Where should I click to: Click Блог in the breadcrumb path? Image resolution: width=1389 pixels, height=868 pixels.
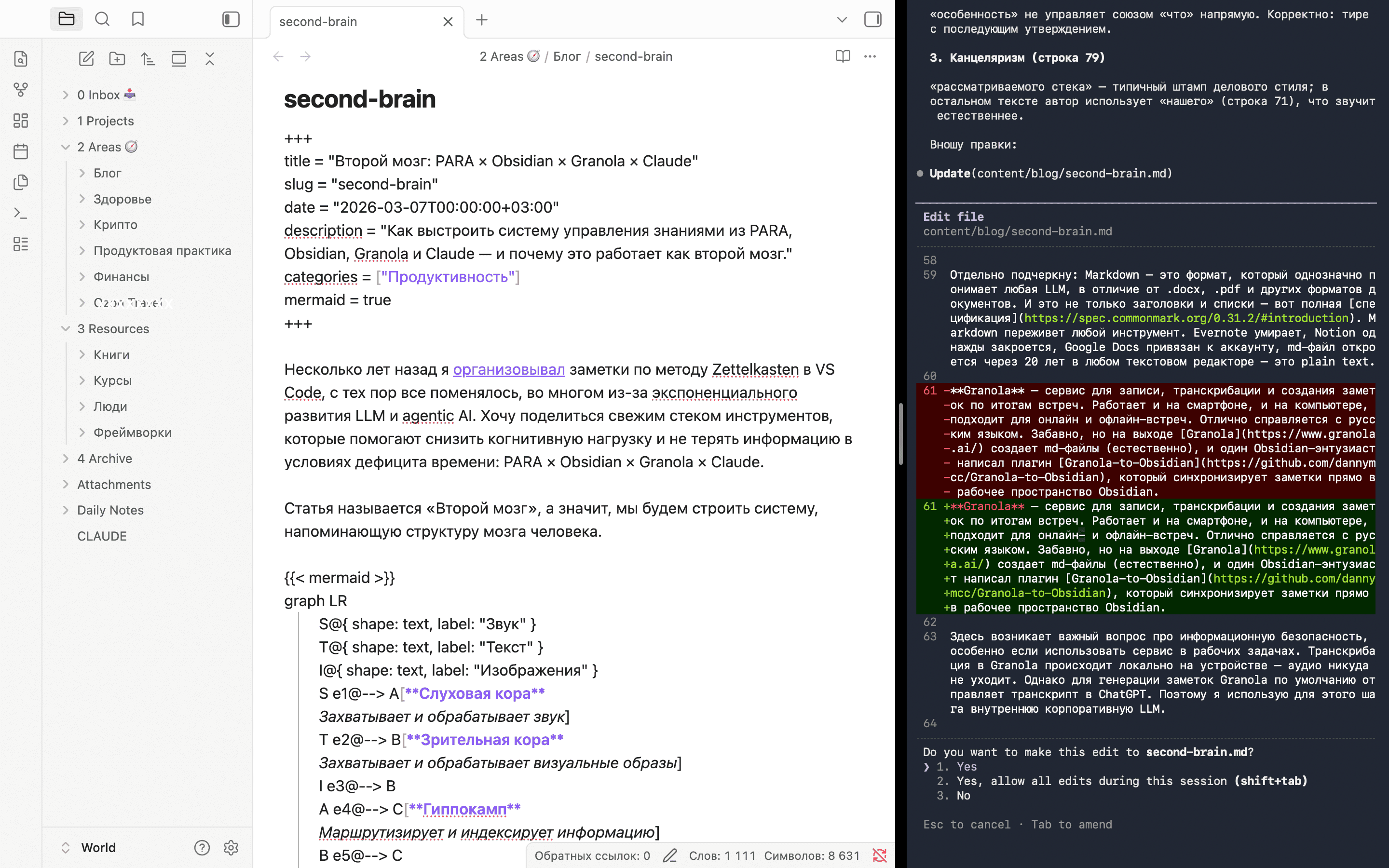point(567,56)
